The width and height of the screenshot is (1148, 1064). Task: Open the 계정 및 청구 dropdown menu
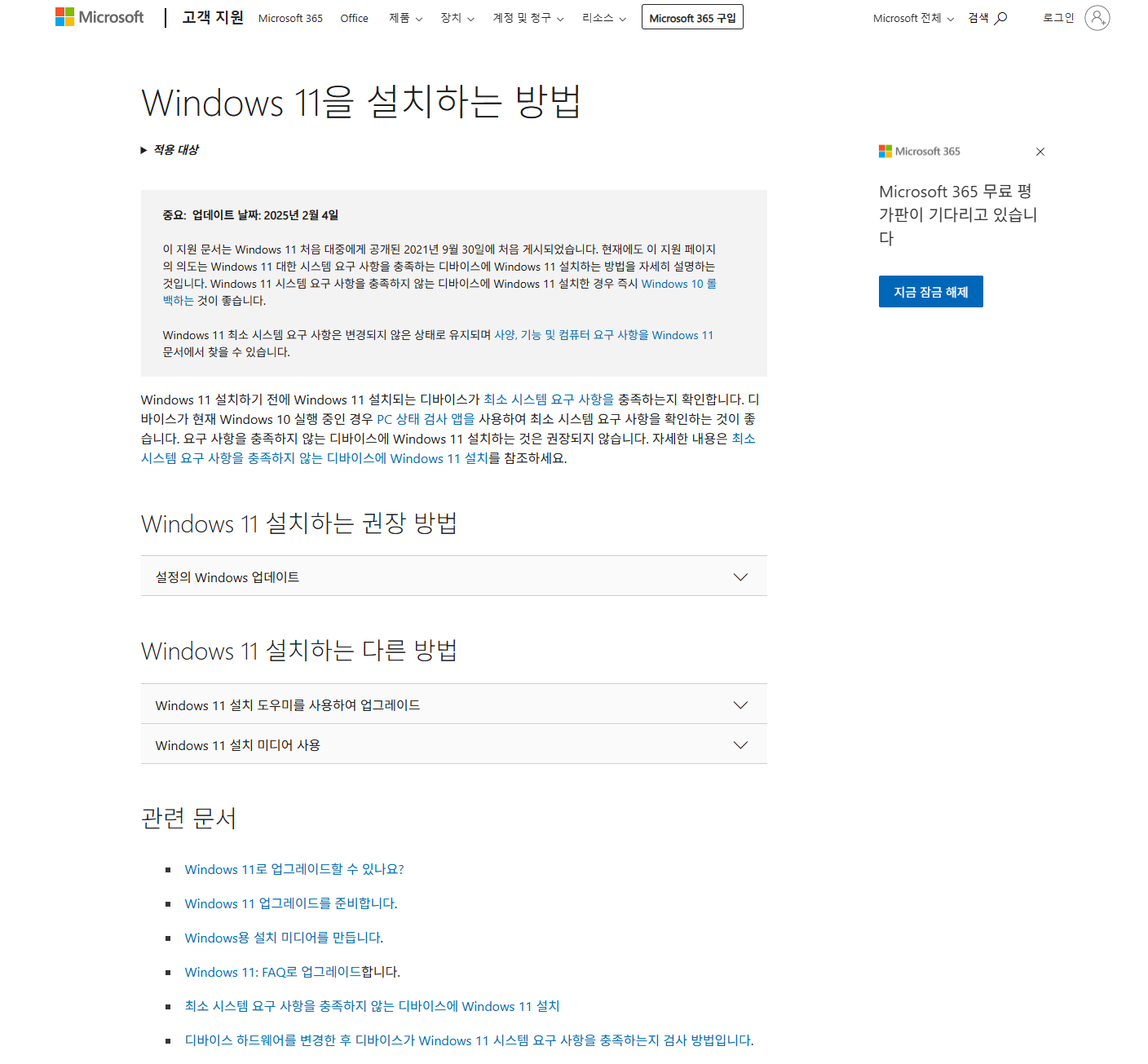tap(528, 18)
